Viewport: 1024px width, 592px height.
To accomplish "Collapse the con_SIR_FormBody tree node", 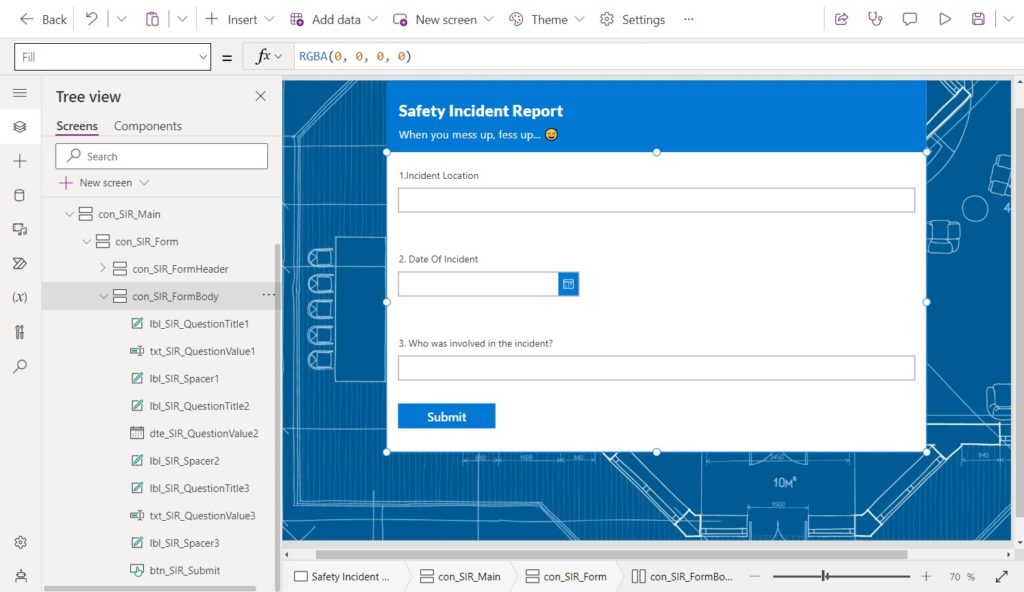I will [x=103, y=295].
